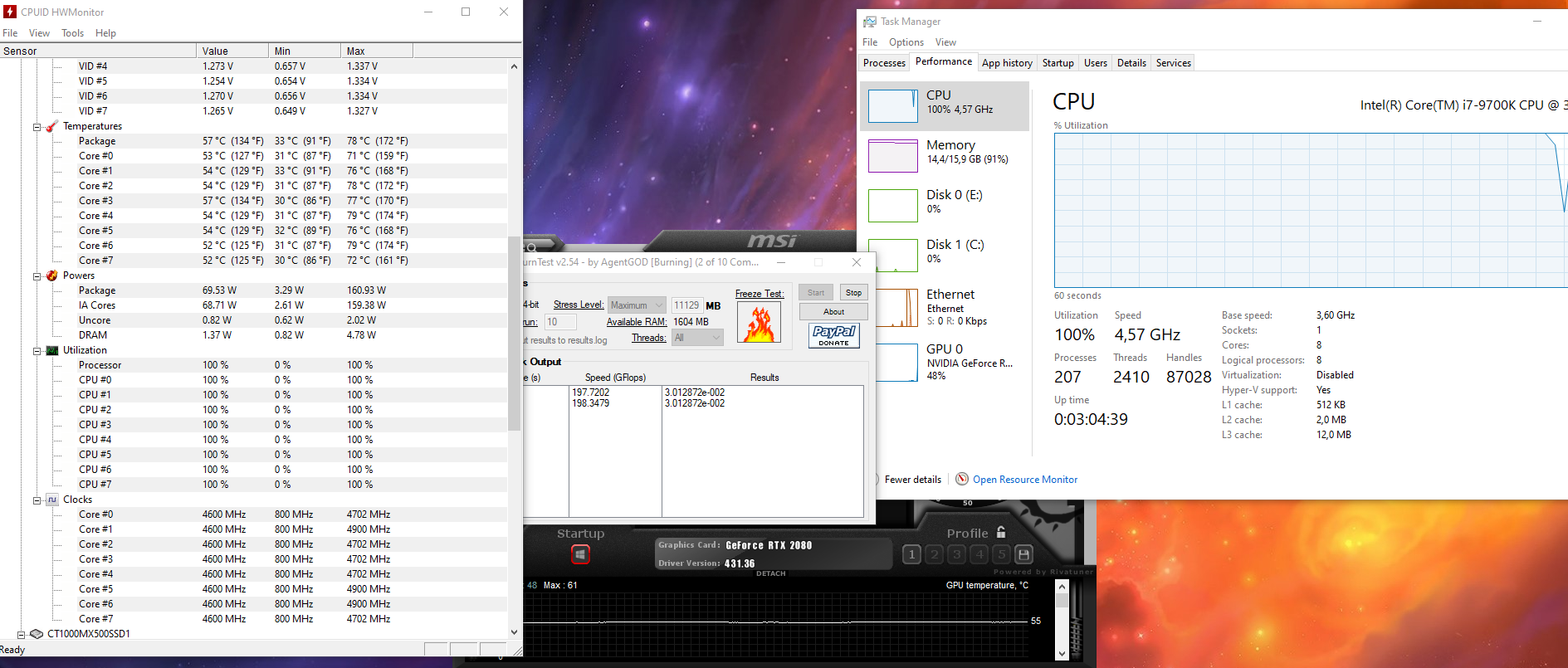Select the Ethernet graph thumbnail
Viewport: 1568px width, 668px height.
[896, 308]
